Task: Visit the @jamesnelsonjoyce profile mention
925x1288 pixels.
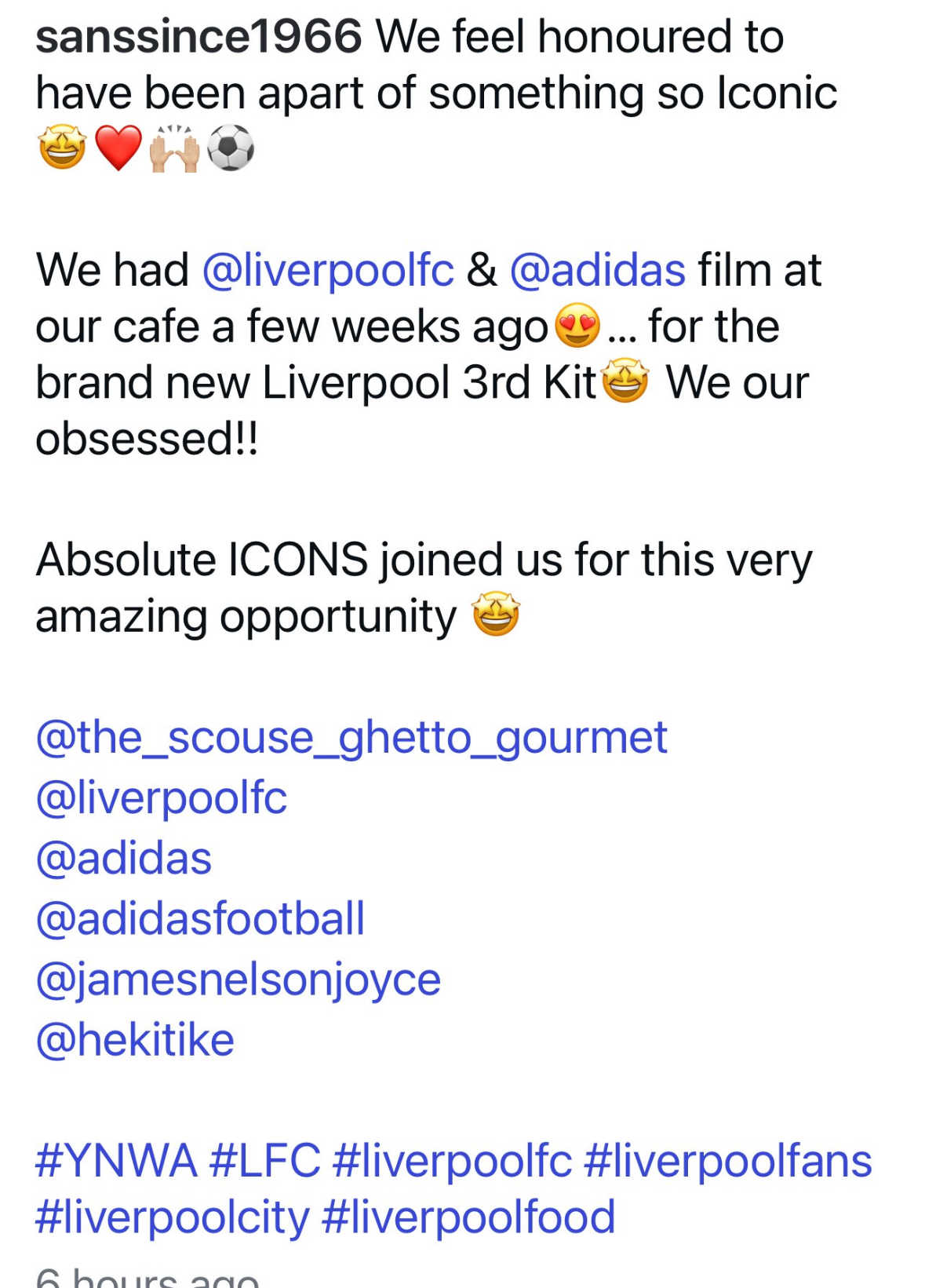Action: pos(239,980)
